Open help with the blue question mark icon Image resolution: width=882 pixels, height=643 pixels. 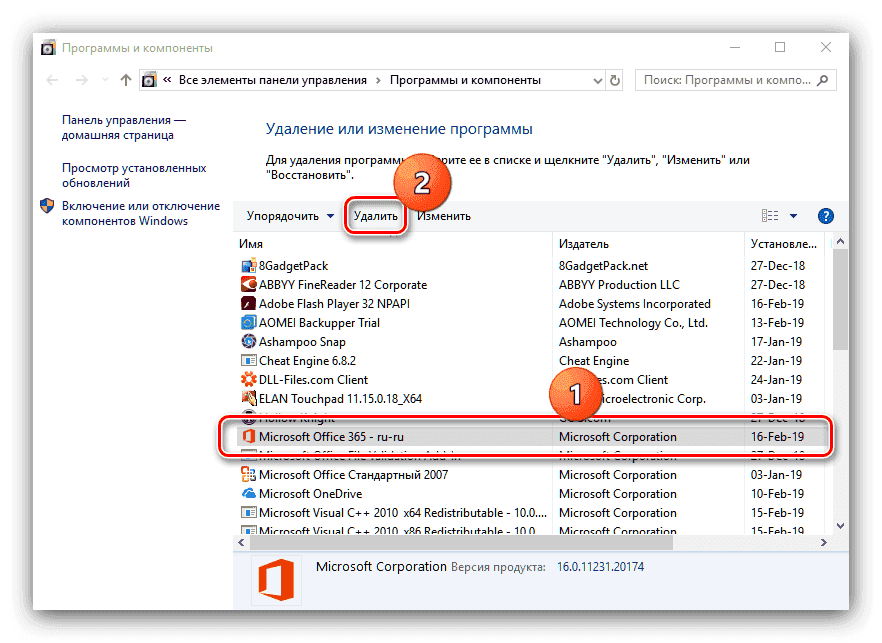tap(825, 216)
